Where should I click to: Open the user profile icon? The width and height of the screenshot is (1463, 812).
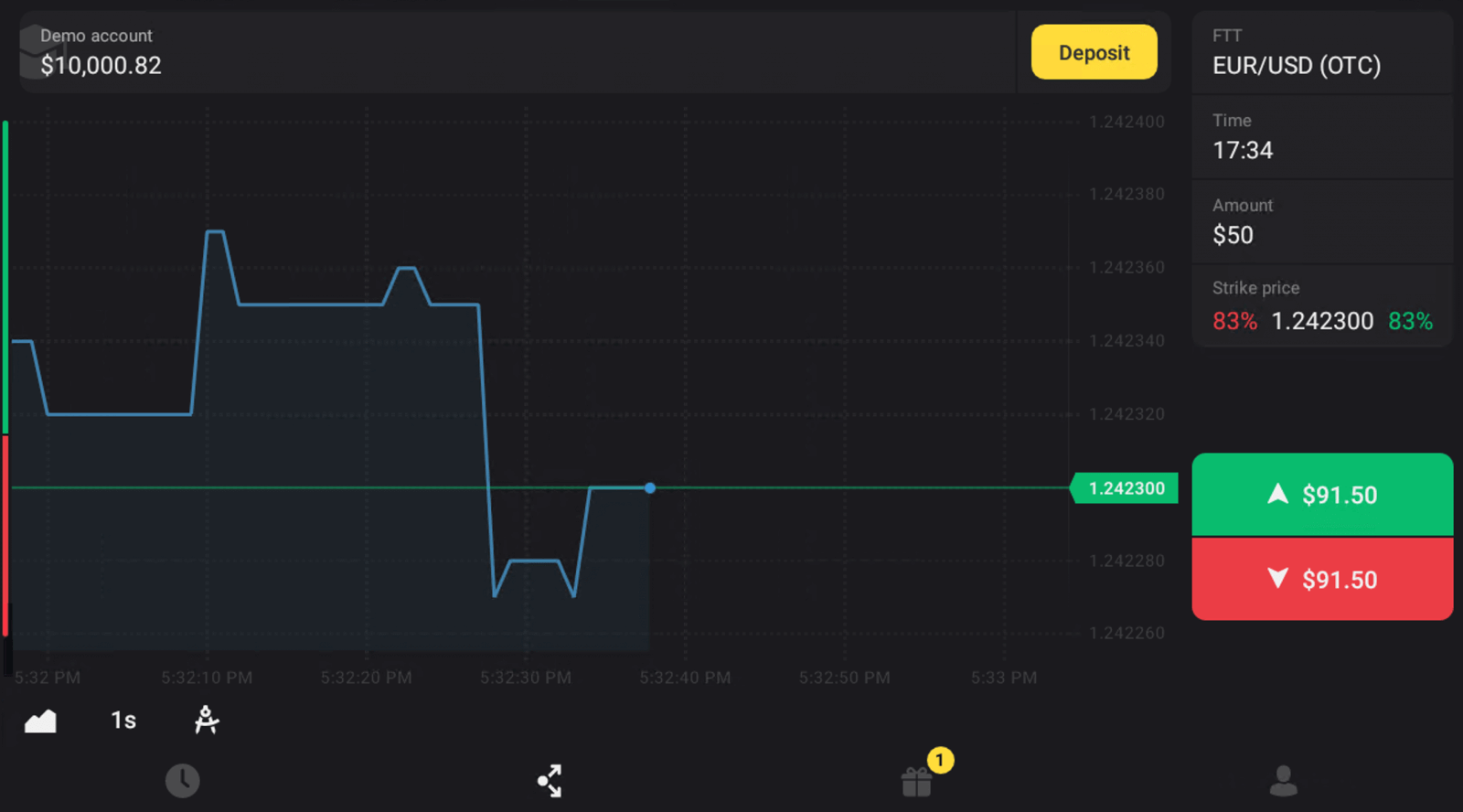click(x=1283, y=781)
